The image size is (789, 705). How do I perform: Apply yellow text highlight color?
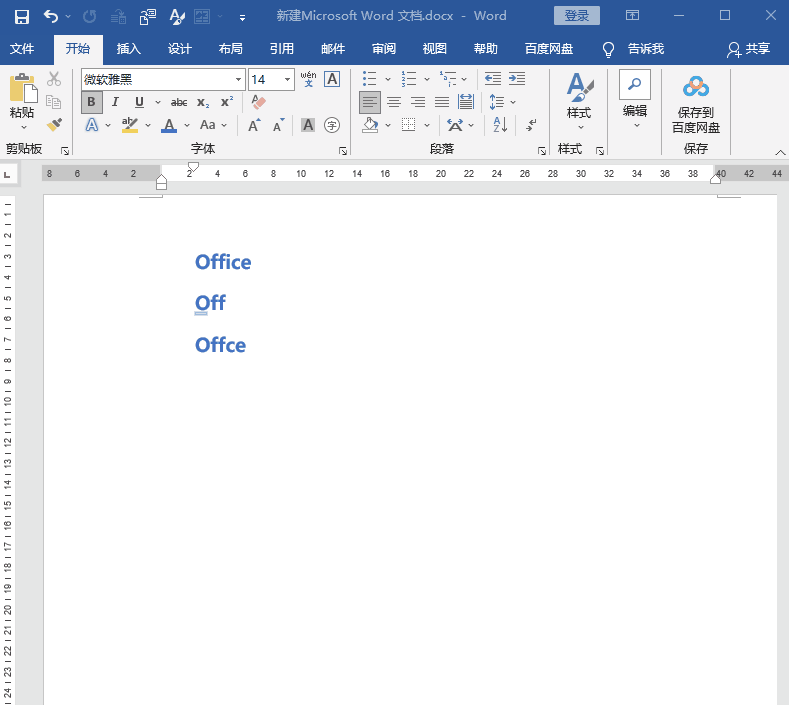click(x=130, y=125)
